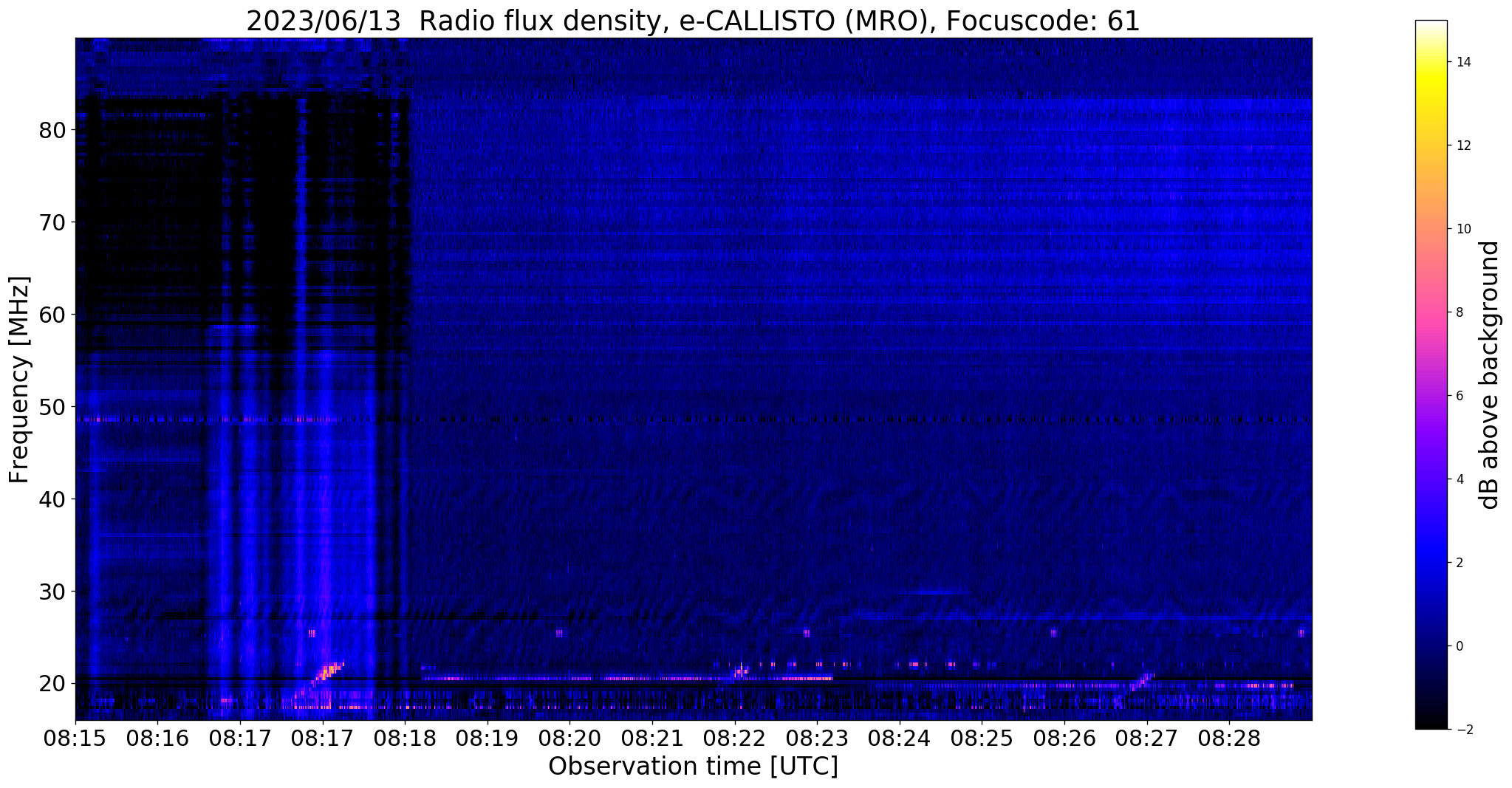The width and height of the screenshot is (1512, 788).
Task: Click the 'Frequency [MHz]' y-axis label
Action: [20, 380]
